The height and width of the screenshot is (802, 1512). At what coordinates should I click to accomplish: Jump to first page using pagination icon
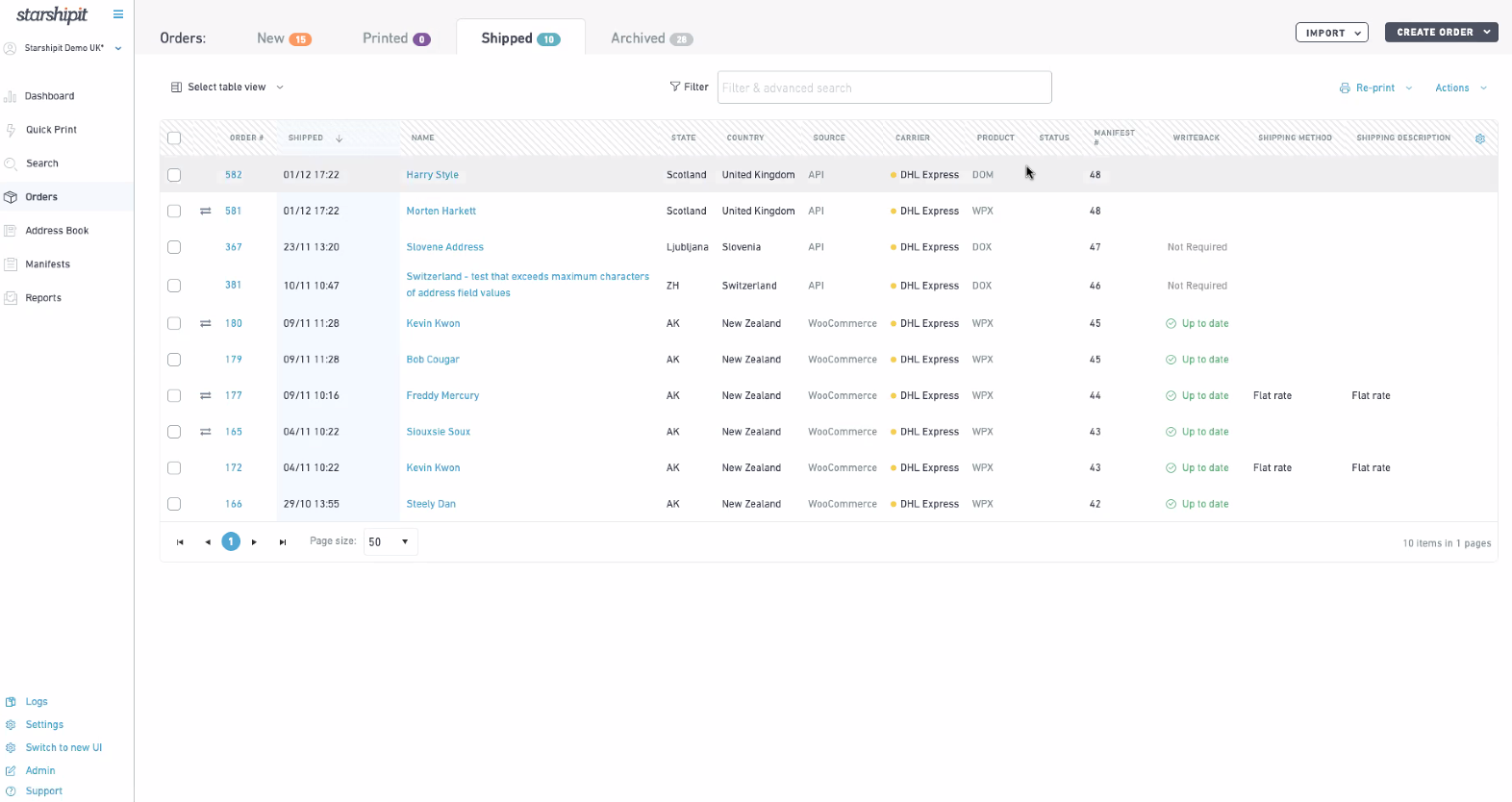click(180, 542)
